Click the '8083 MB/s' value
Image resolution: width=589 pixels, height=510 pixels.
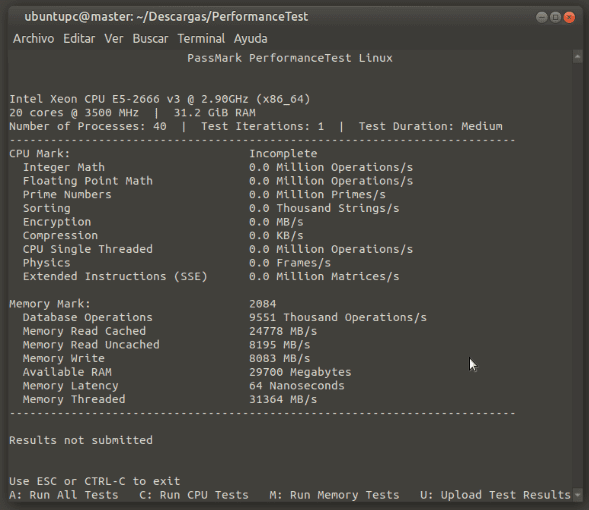click(x=280, y=359)
